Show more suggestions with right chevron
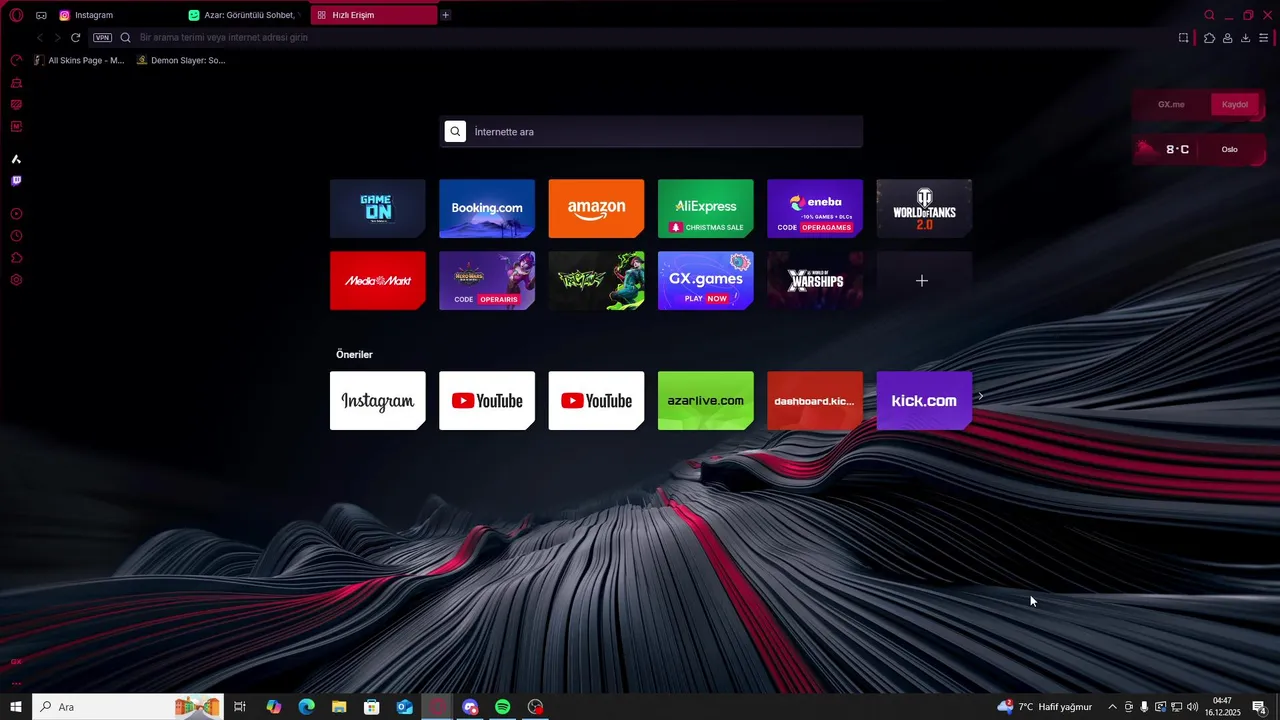 tap(981, 397)
